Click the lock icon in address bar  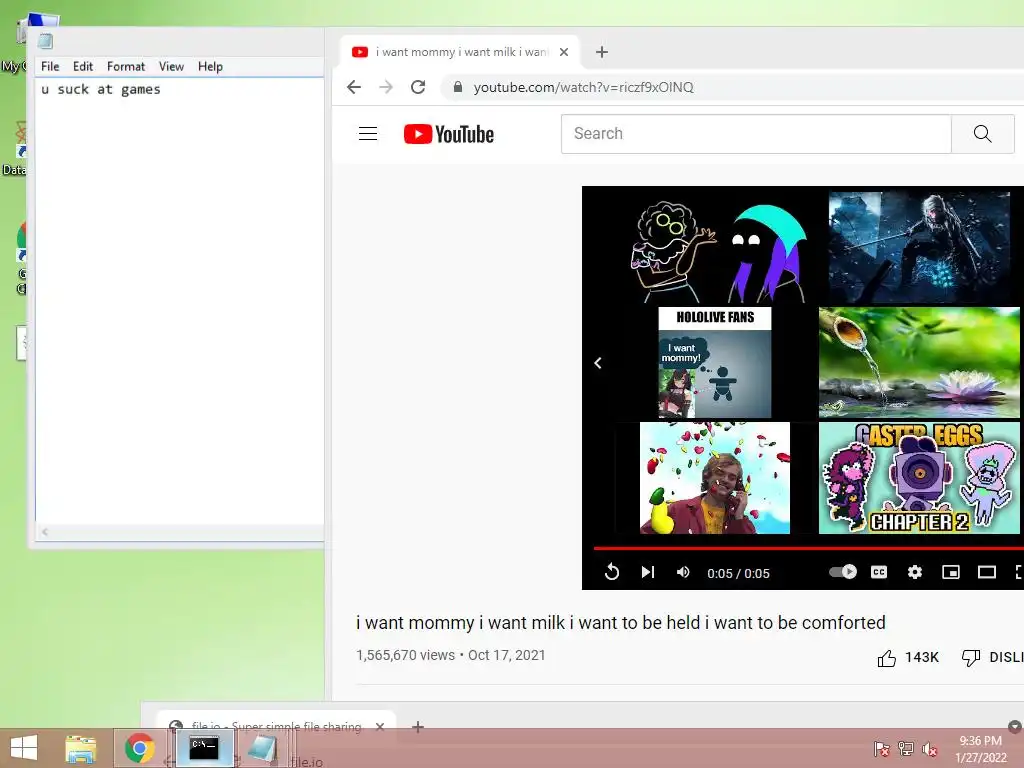tap(458, 87)
